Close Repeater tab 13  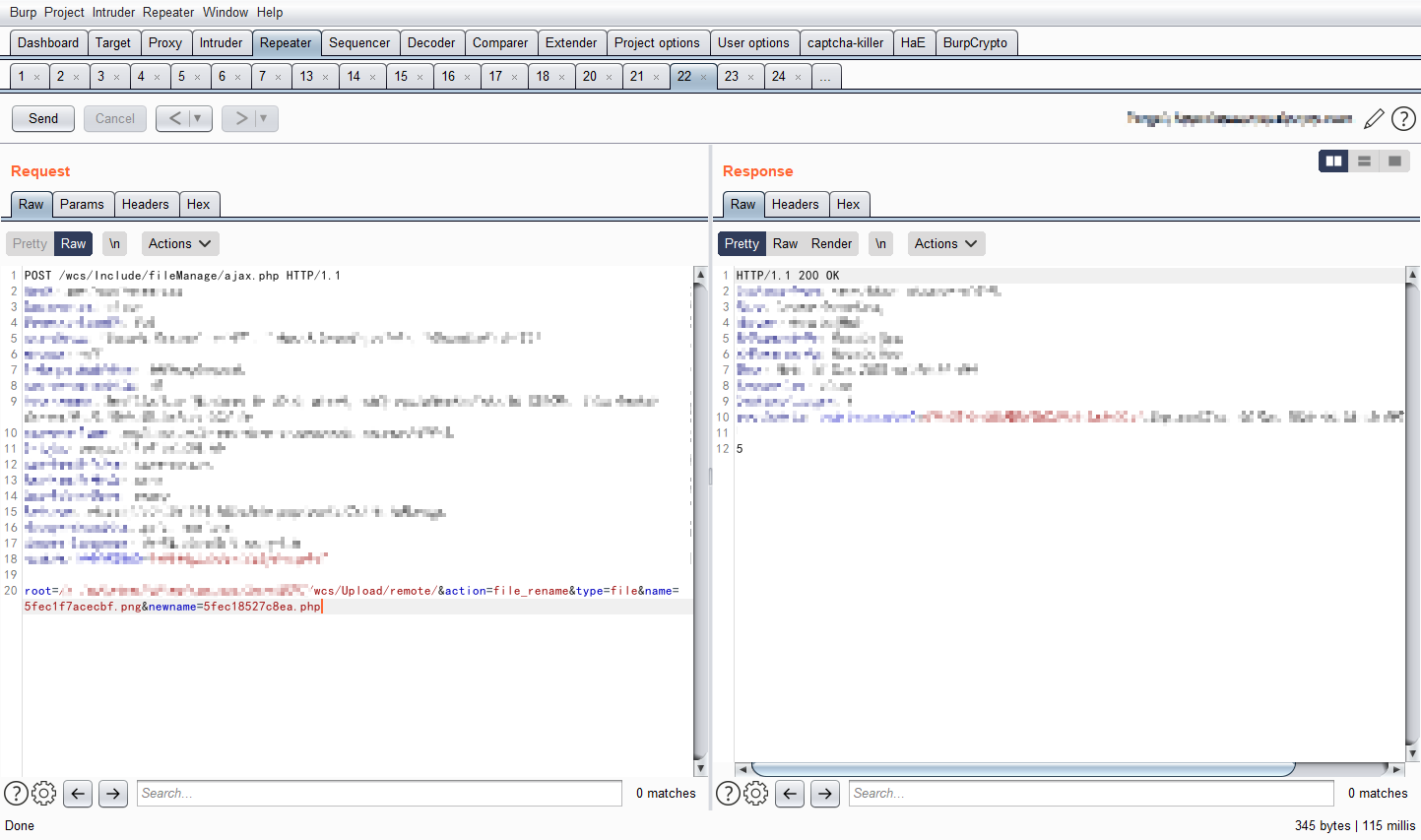point(325,77)
